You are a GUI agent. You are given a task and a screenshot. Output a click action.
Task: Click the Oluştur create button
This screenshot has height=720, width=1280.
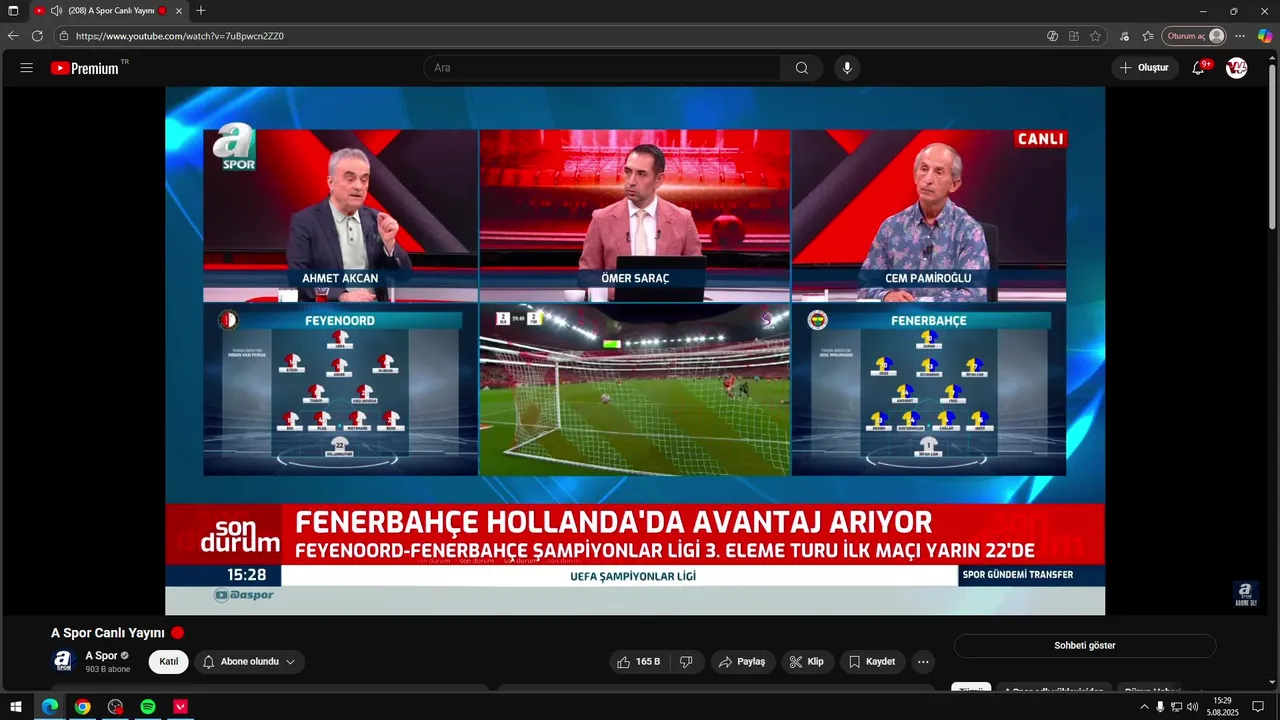coord(1144,68)
